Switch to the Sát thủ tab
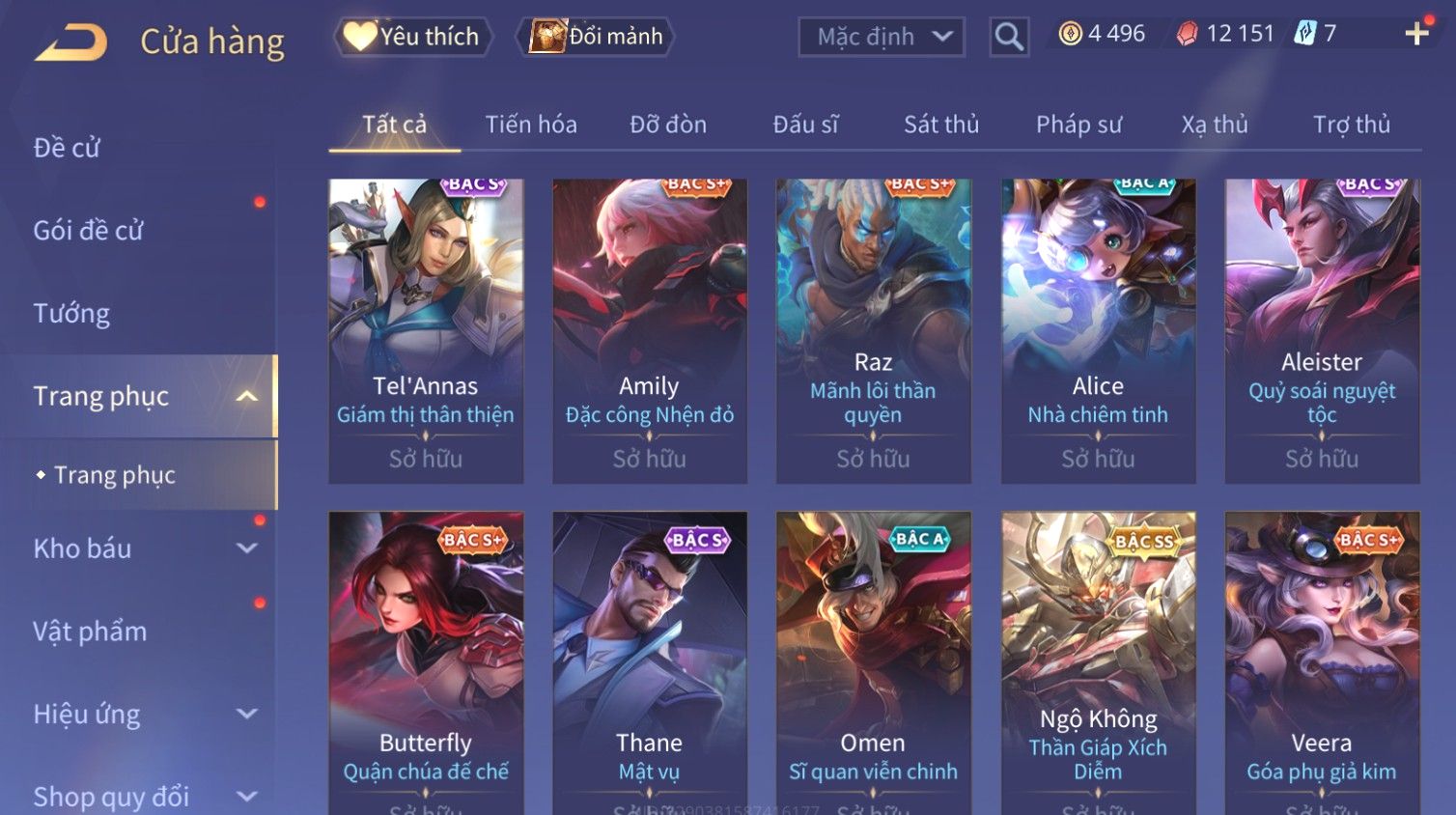The height and width of the screenshot is (815, 1456). (x=941, y=125)
